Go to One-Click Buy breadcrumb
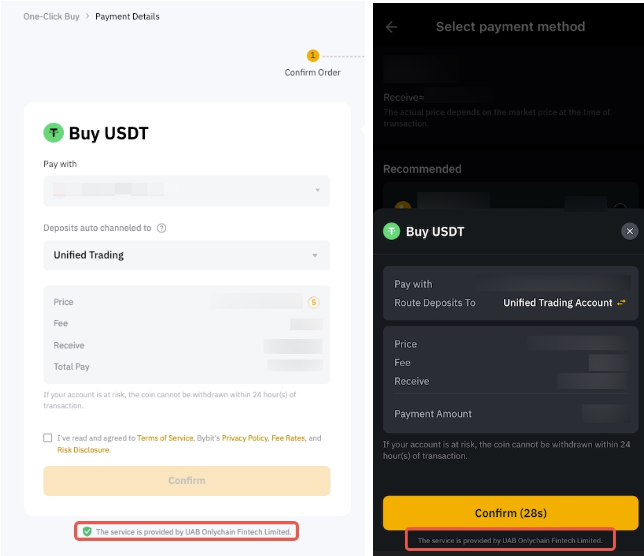This screenshot has width=644, height=556. [51, 17]
